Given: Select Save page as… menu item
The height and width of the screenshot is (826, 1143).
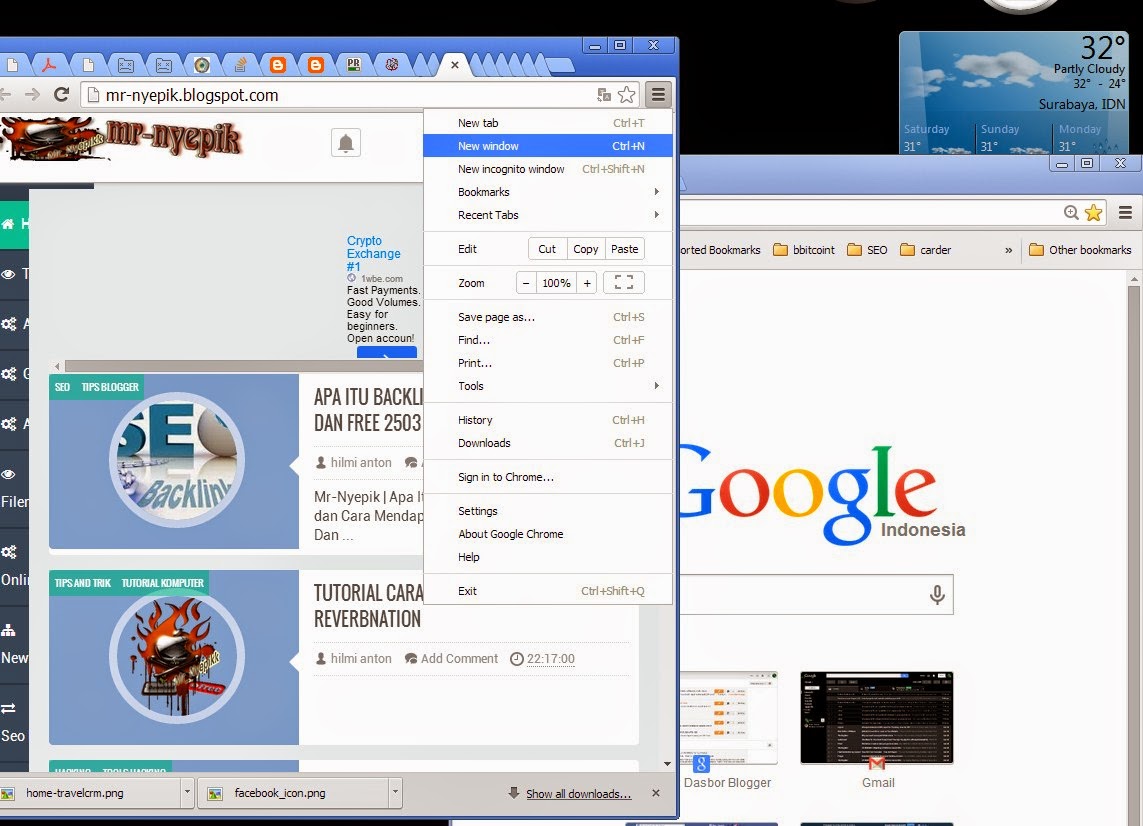Looking at the screenshot, I should tap(547, 317).
